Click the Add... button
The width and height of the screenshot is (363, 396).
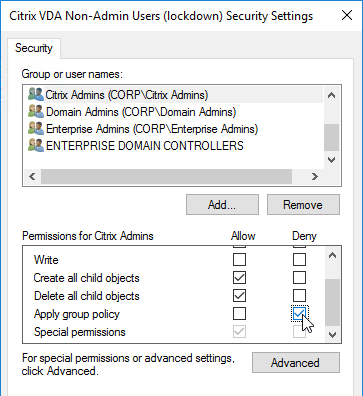[222, 205]
